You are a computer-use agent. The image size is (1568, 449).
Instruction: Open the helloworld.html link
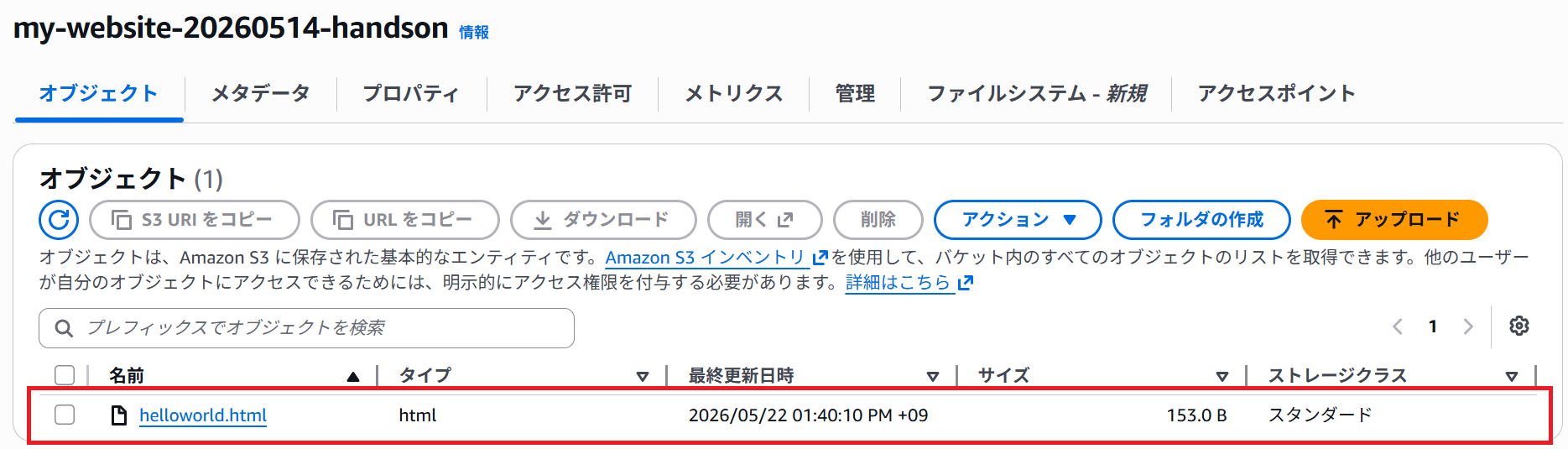click(203, 415)
